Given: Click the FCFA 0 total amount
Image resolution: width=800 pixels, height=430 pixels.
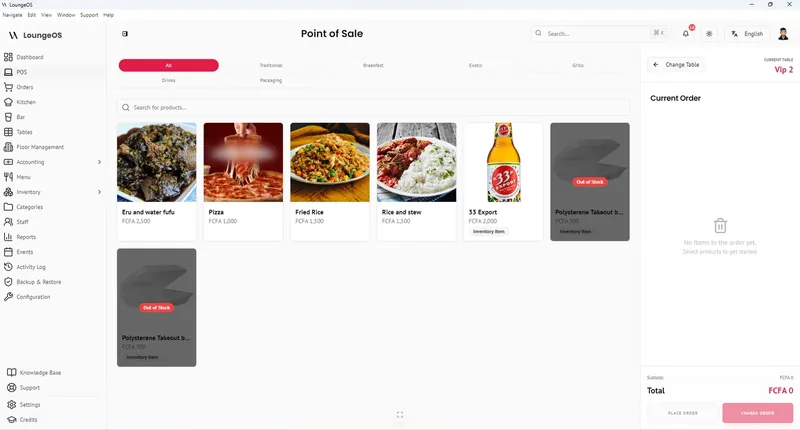Looking at the screenshot, I should coord(781,391).
